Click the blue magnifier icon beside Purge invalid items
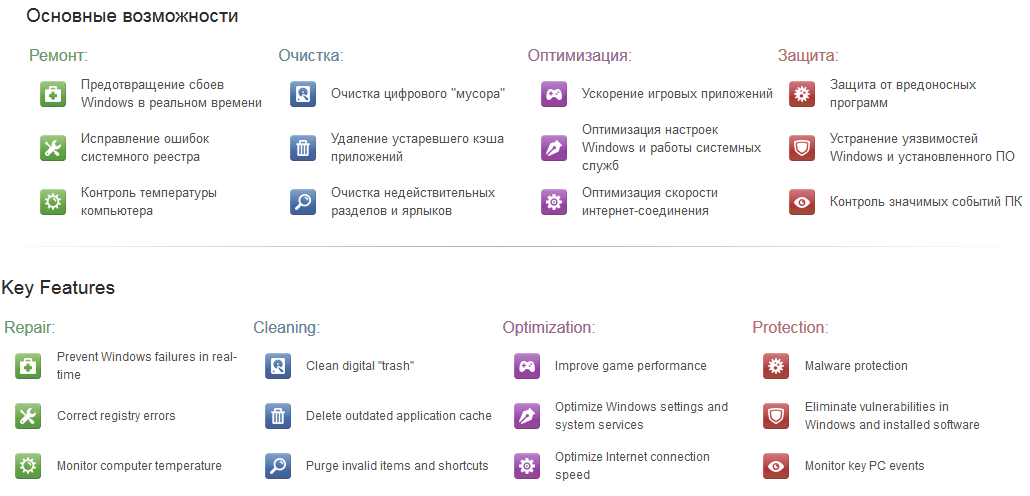 click(x=278, y=466)
